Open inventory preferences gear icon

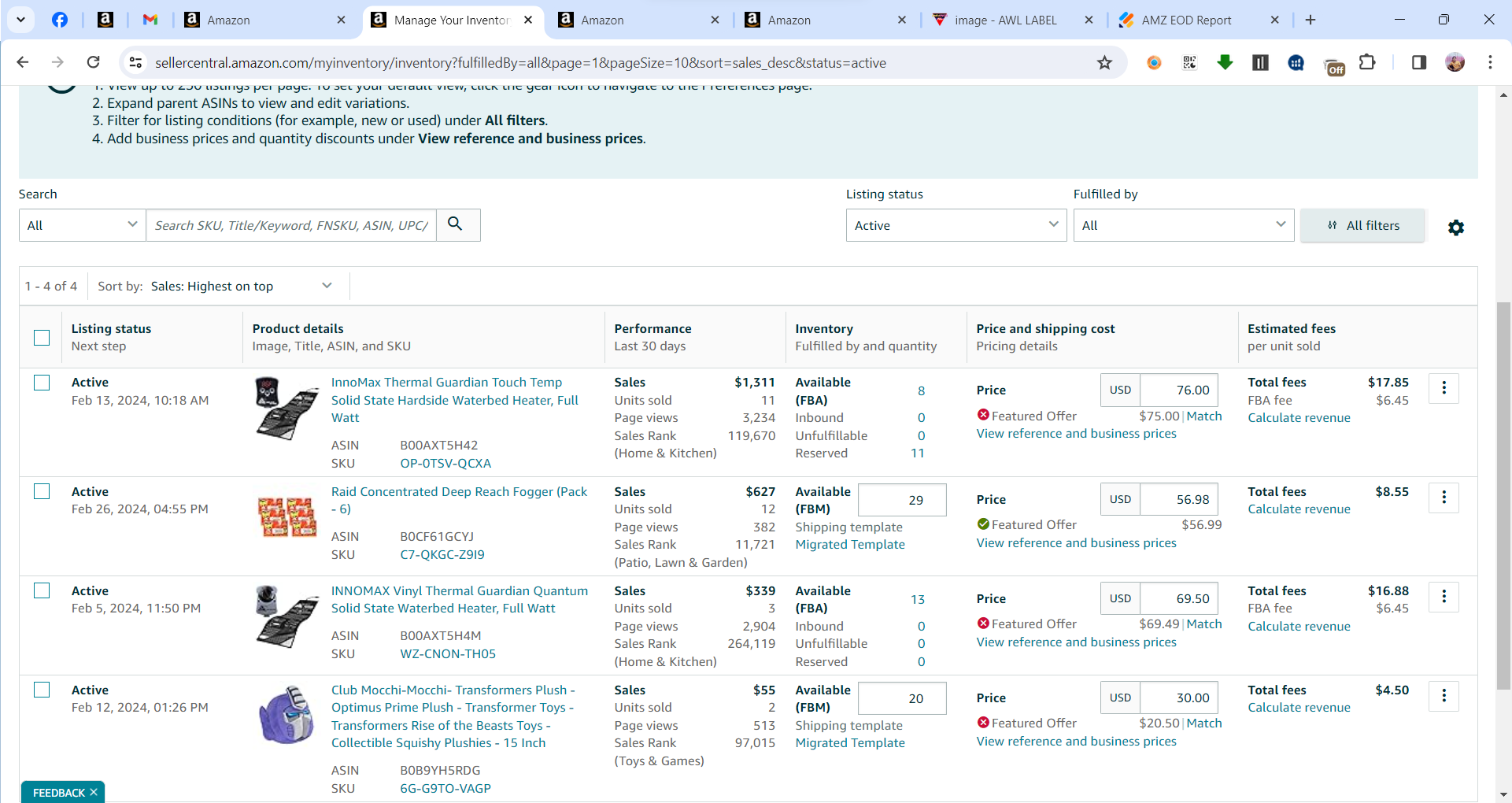[x=1456, y=228]
